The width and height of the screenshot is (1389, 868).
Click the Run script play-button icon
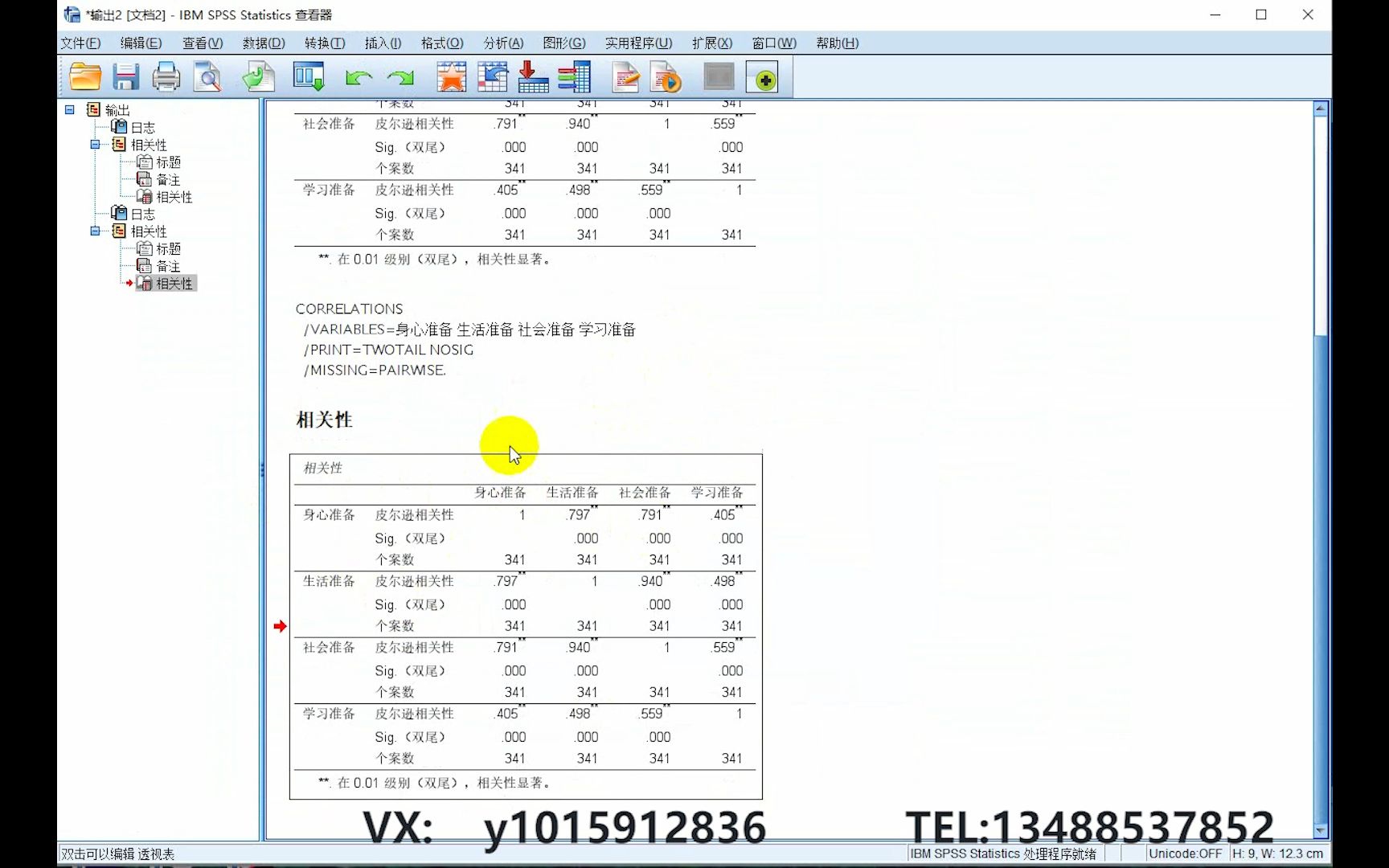[666, 77]
